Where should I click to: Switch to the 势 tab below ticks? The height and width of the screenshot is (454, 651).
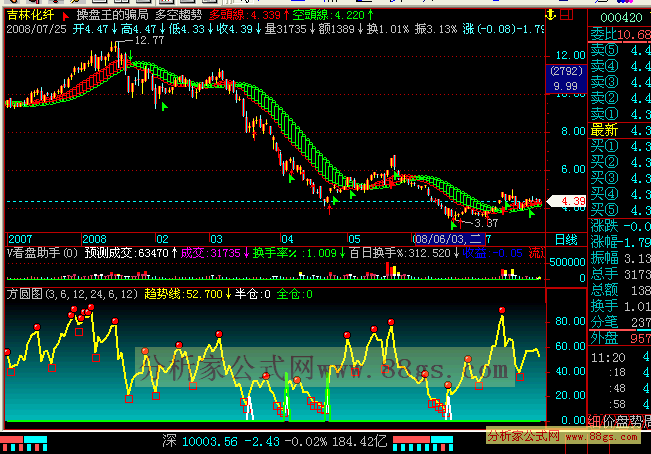pos(636,421)
